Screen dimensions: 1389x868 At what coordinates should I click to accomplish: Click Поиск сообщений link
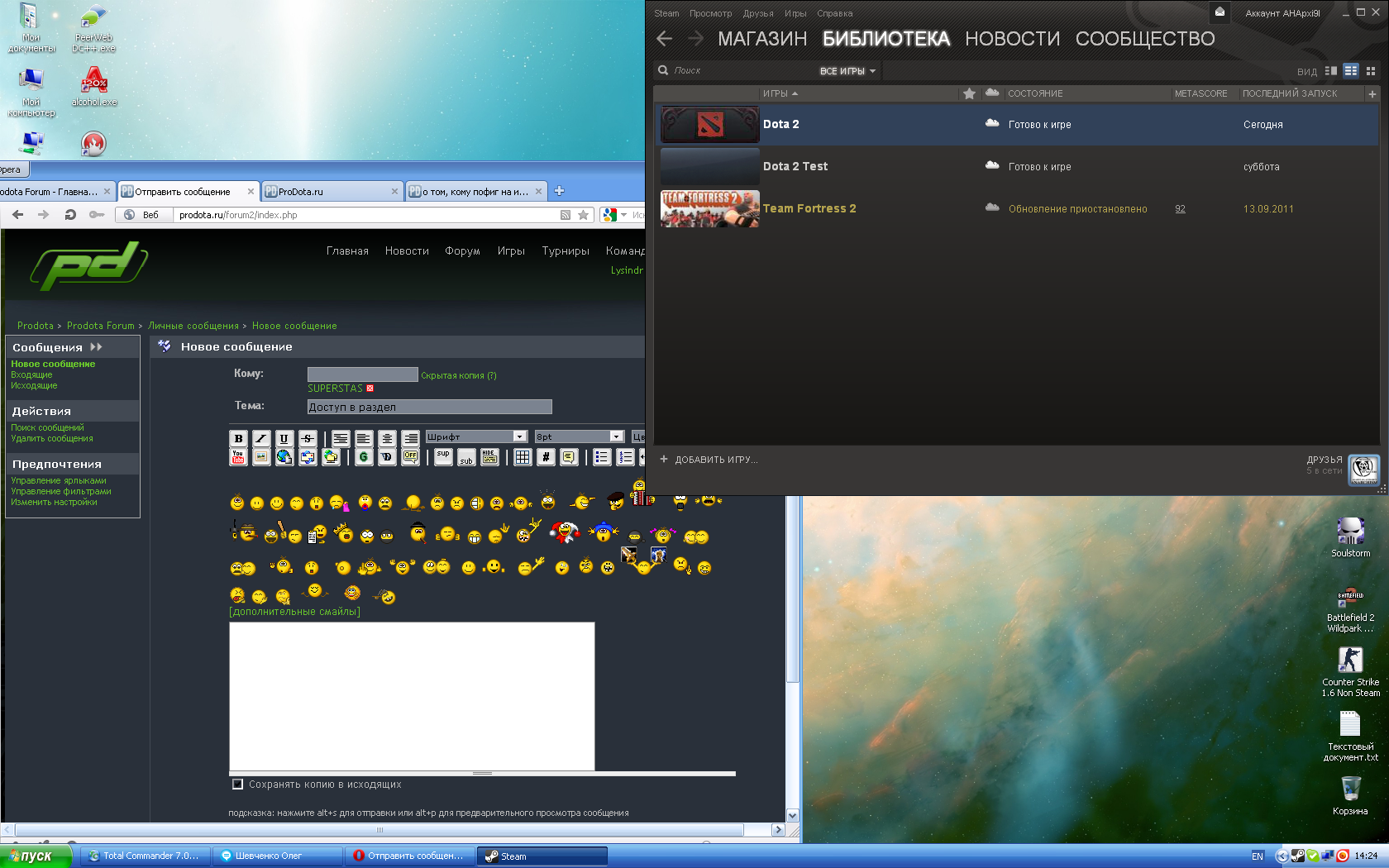pyautogui.click(x=47, y=427)
